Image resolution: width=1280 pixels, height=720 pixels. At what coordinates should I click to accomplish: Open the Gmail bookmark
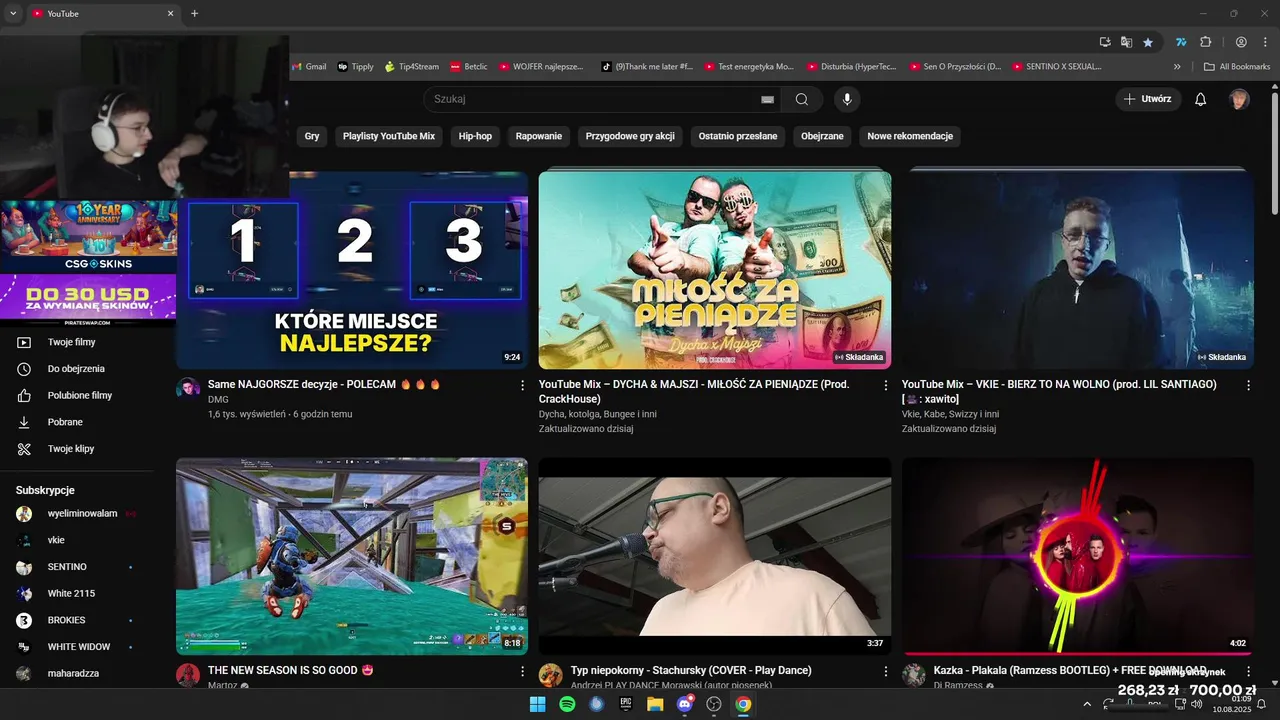308,67
